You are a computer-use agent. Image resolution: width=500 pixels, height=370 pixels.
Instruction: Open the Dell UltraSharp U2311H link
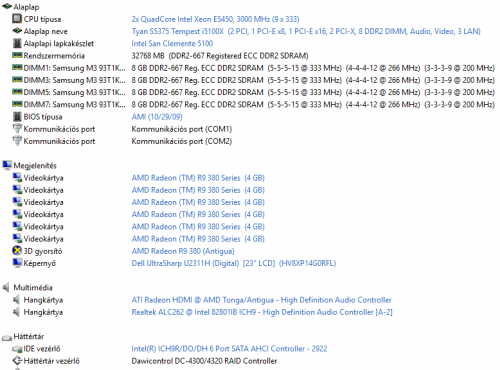(234, 263)
